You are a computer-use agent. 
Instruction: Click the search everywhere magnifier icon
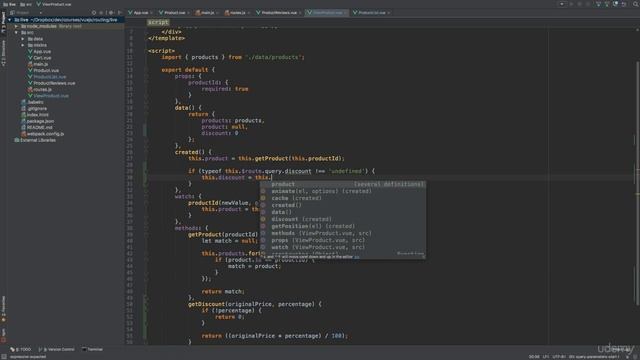click(636, 4)
